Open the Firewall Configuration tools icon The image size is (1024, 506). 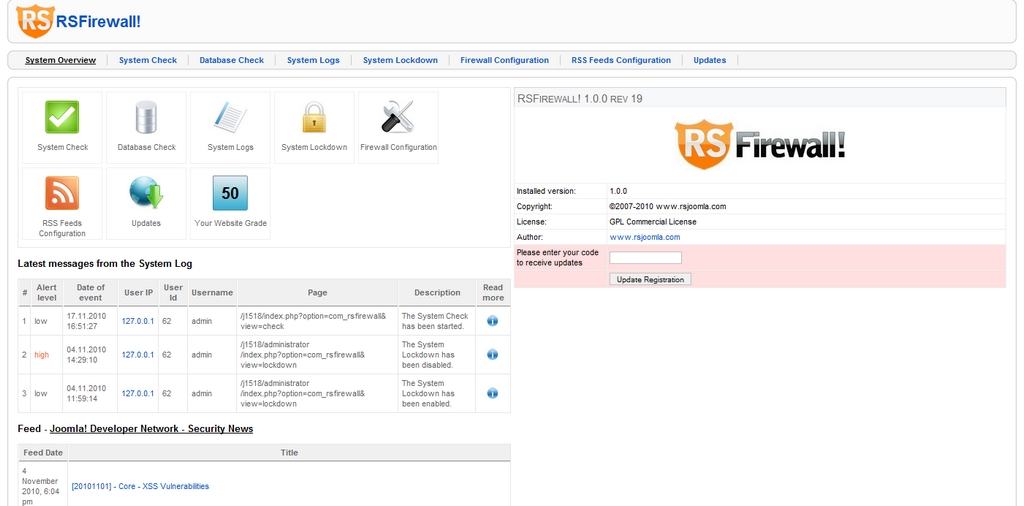(x=398, y=118)
